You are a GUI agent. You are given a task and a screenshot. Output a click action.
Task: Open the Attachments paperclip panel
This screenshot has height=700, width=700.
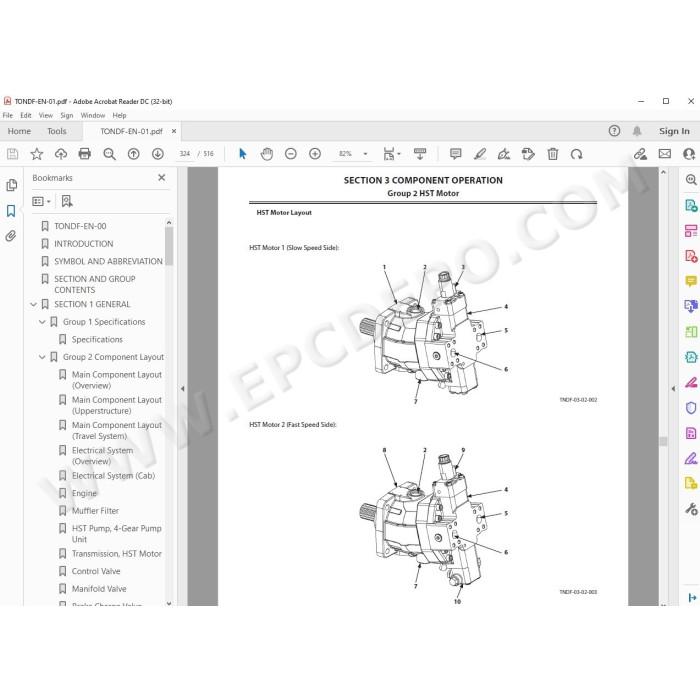click(x=11, y=236)
